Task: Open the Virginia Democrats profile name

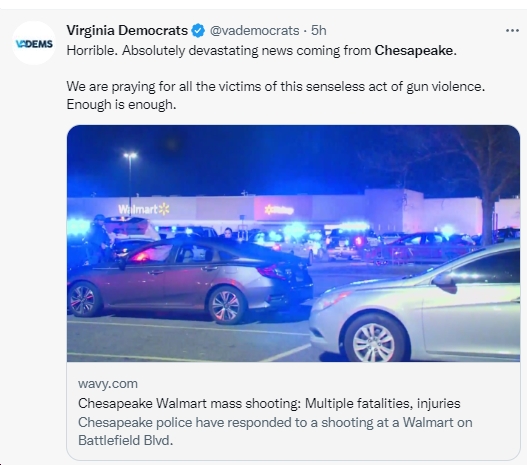Action: (x=127, y=31)
